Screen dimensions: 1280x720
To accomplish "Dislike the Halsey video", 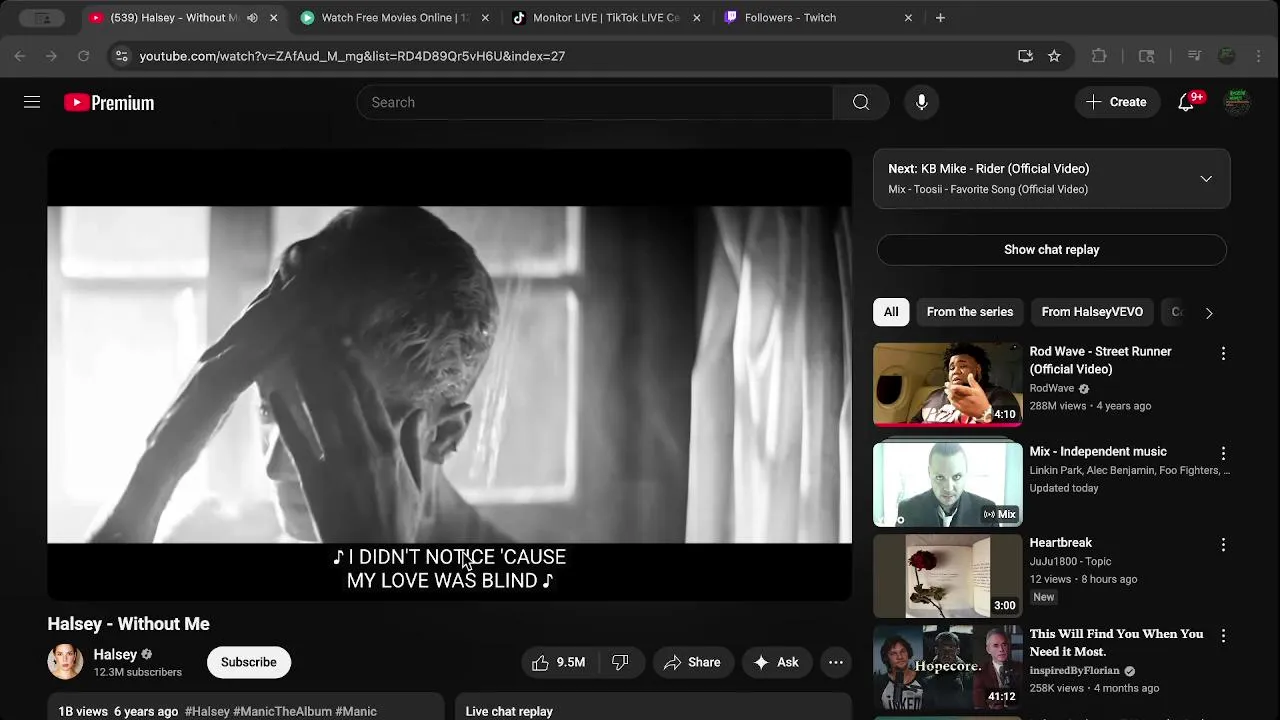I will [620, 662].
